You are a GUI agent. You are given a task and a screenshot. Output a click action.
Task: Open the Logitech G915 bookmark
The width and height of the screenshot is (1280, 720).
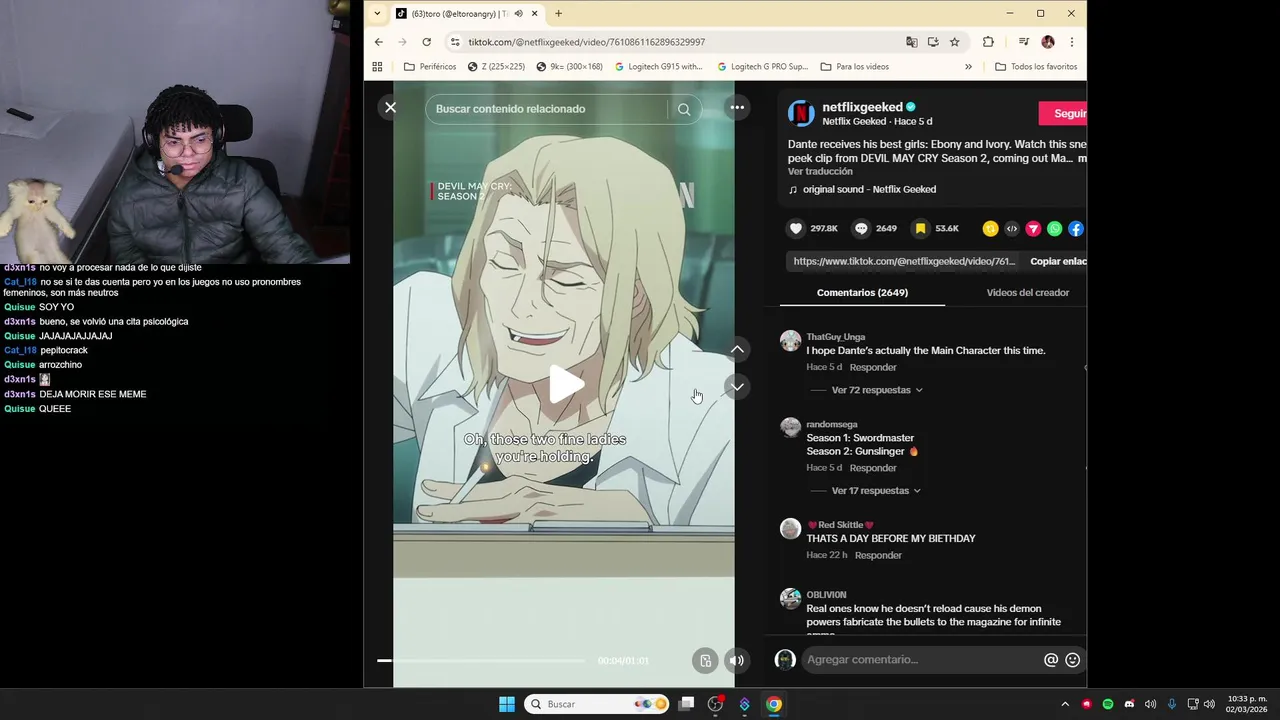pos(658,67)
